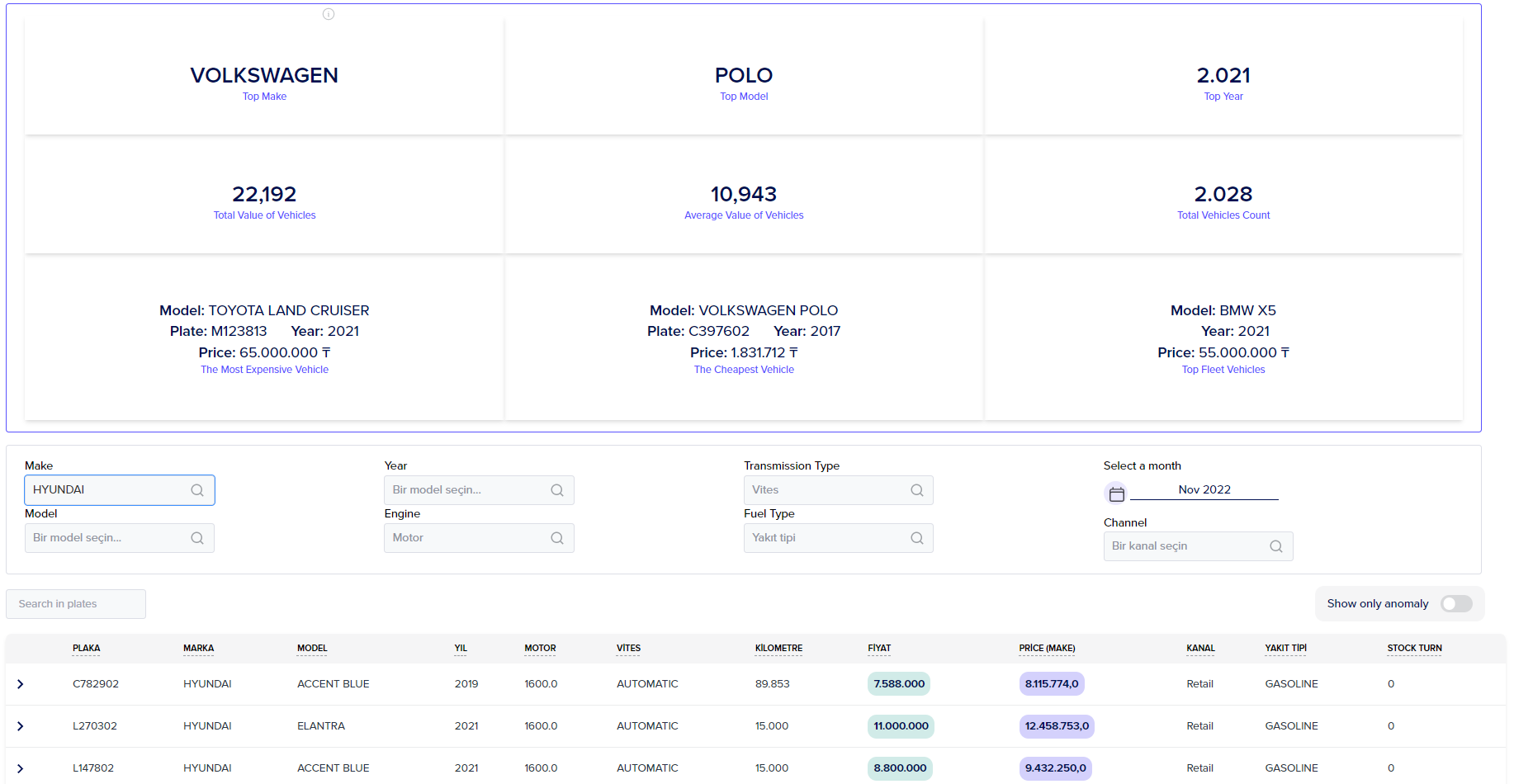Toggle Show only anomaly switch
This screenshot has height=784, width=1514.
(1456, 604)
